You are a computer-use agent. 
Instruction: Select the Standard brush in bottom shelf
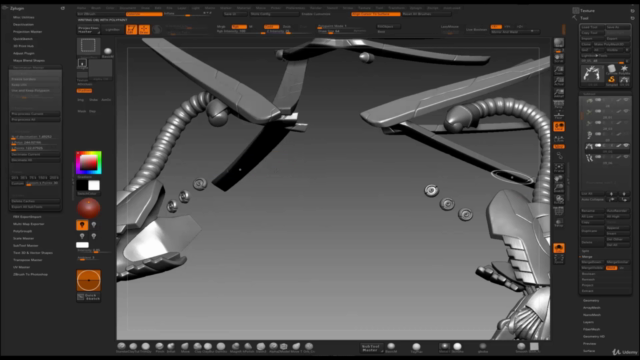pyautogui.click(x=121, y=347)
